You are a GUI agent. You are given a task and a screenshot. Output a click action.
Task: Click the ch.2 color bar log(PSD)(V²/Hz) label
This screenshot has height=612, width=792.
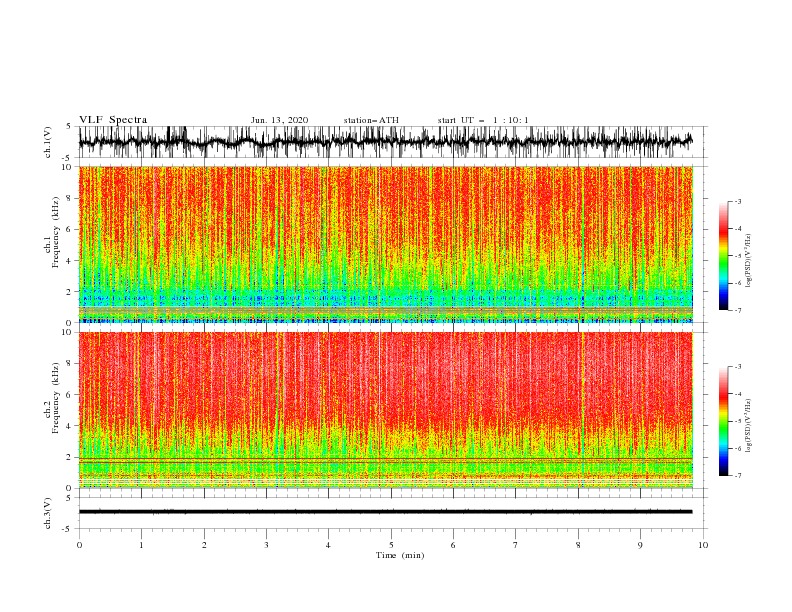point(748,426)
